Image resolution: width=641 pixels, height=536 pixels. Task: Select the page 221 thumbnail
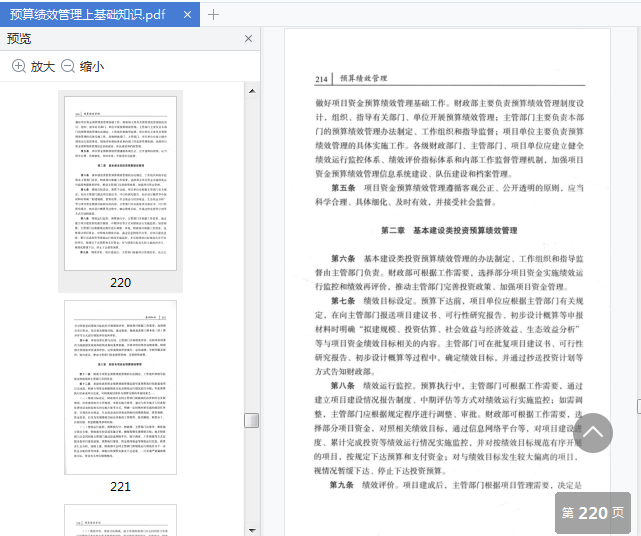(x=120, y=388)
